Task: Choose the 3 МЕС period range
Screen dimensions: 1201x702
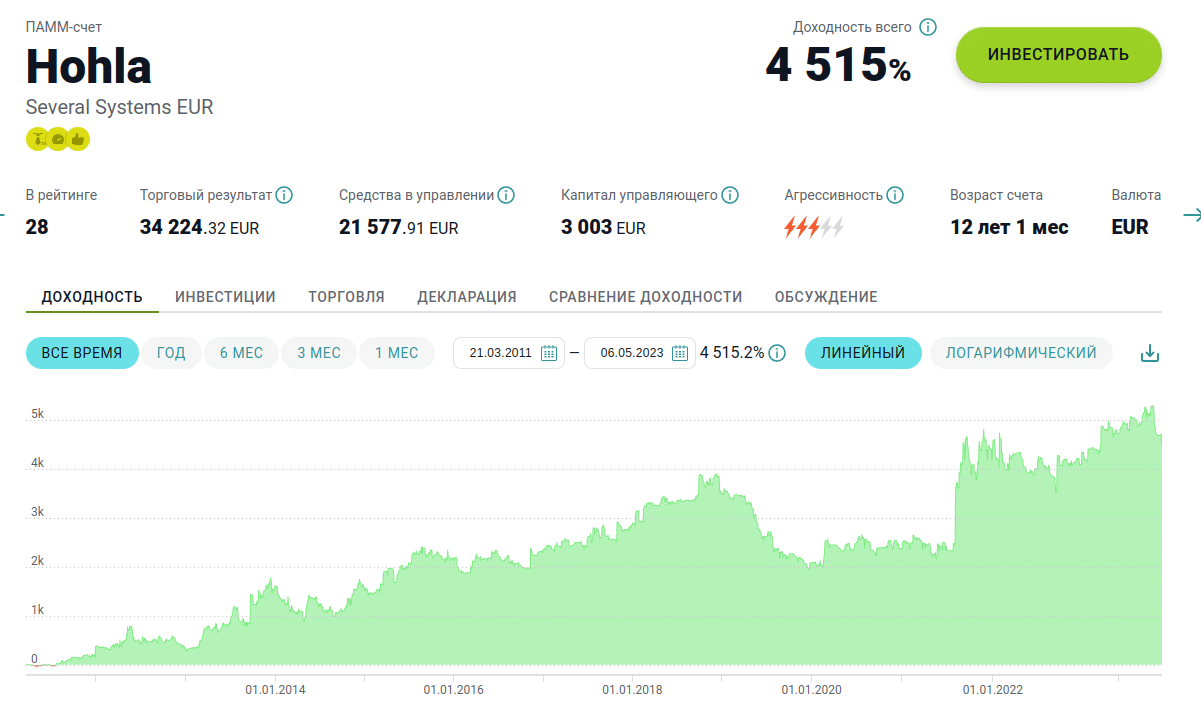Action: 319,353
